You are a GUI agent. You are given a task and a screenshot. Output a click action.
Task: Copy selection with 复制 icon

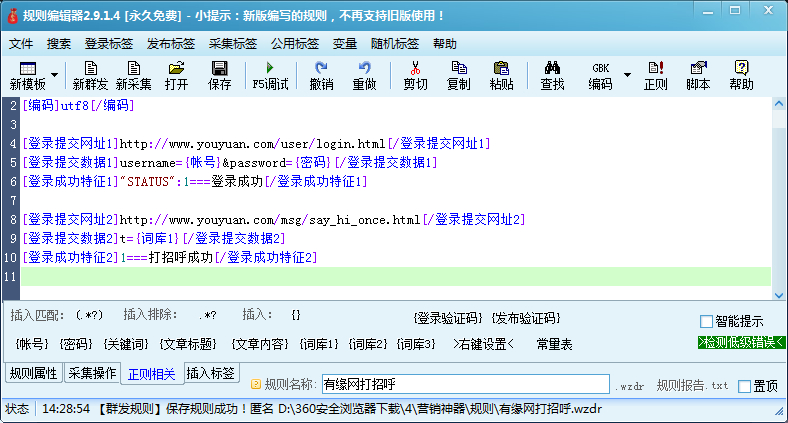458,68
